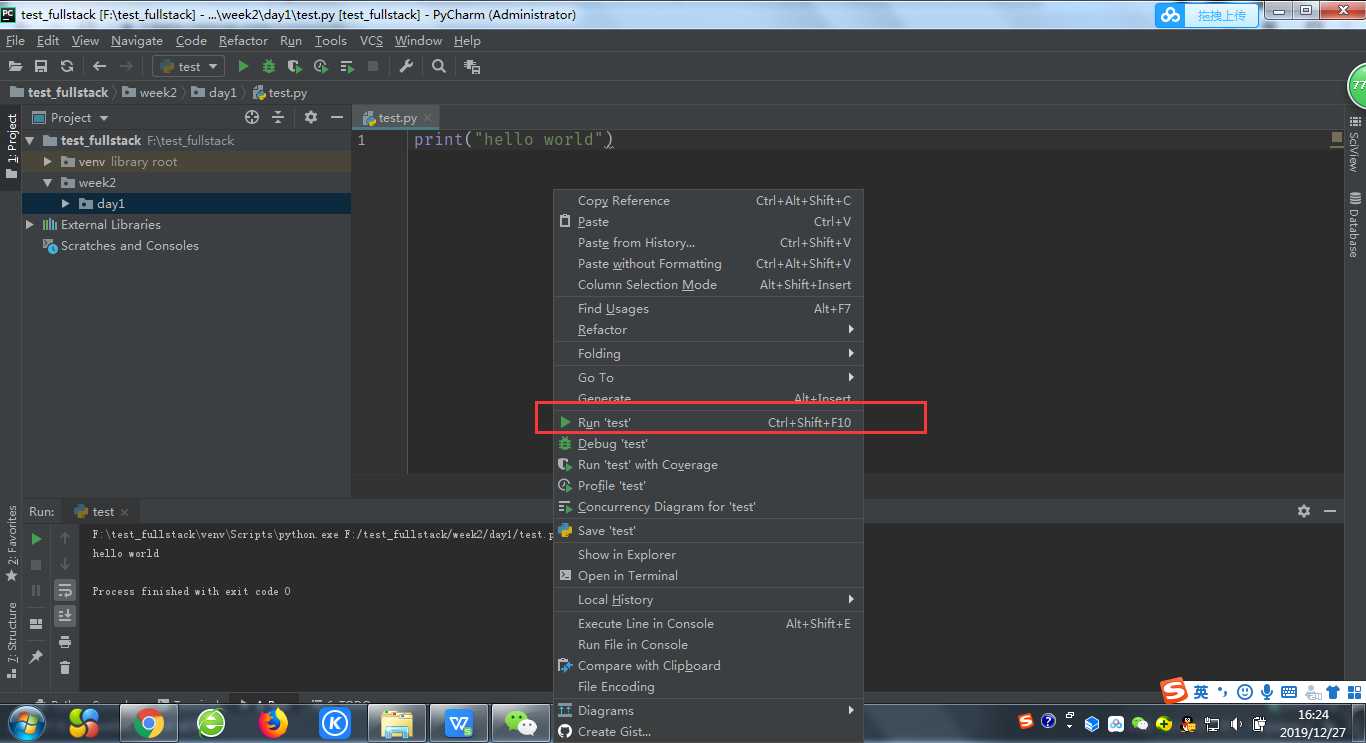Open the Refactor menu in menu bar
Image resolution: width=1366 pixels, height=743 pixels.
[x=243, y=40]
